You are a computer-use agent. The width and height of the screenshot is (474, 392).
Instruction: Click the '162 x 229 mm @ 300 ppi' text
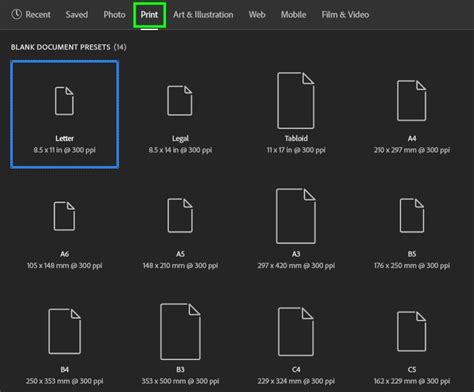pos(412,381)
